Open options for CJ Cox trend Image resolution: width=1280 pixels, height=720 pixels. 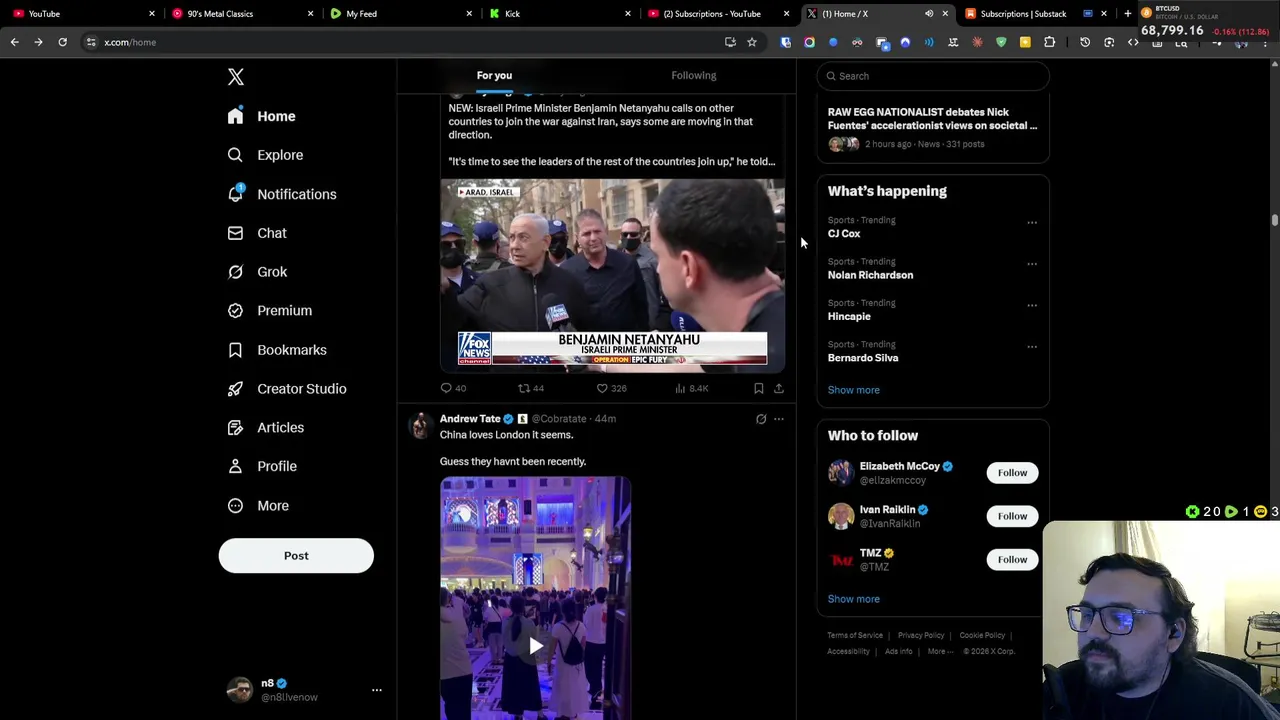click(1032, 222)
